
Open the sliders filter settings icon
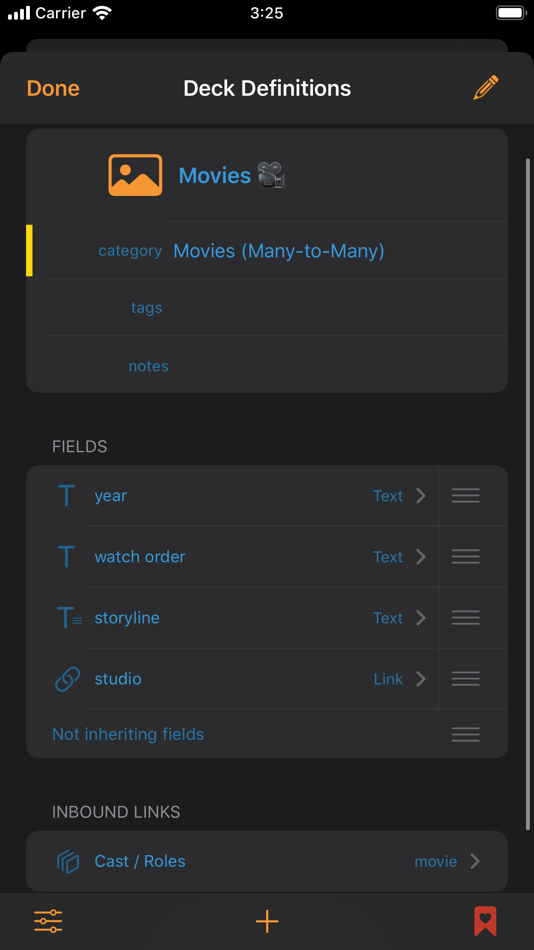click(48, 921)
